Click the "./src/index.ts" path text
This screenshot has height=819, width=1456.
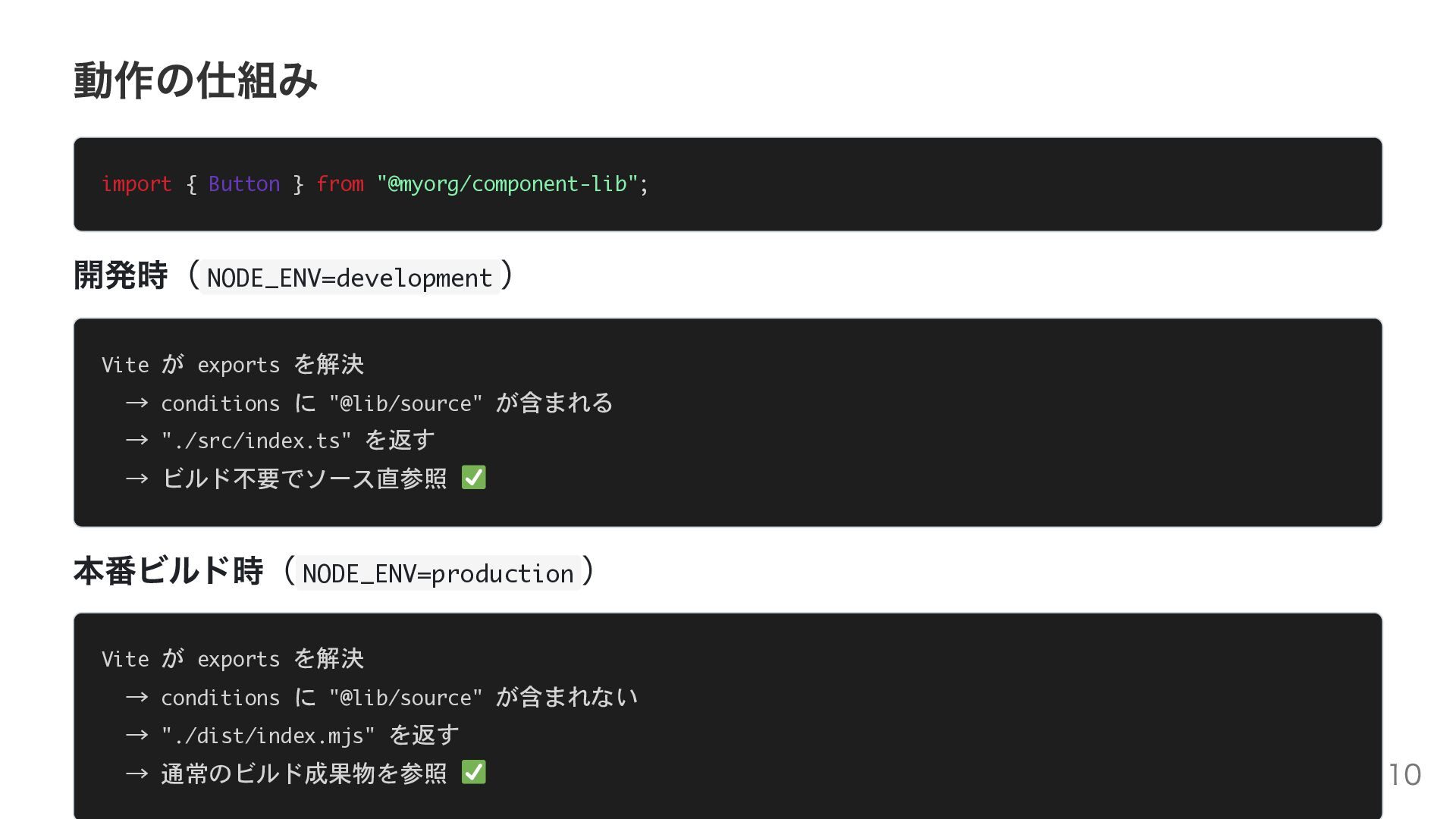256,441
